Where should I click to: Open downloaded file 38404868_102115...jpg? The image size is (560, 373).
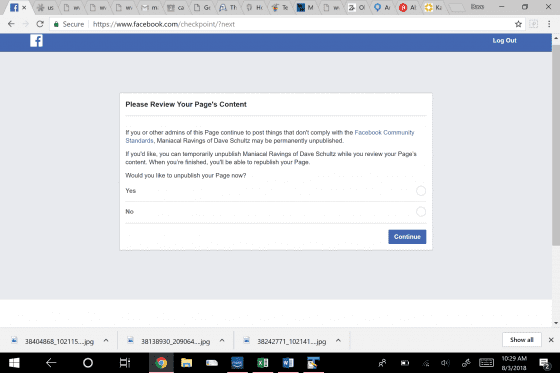52,341
